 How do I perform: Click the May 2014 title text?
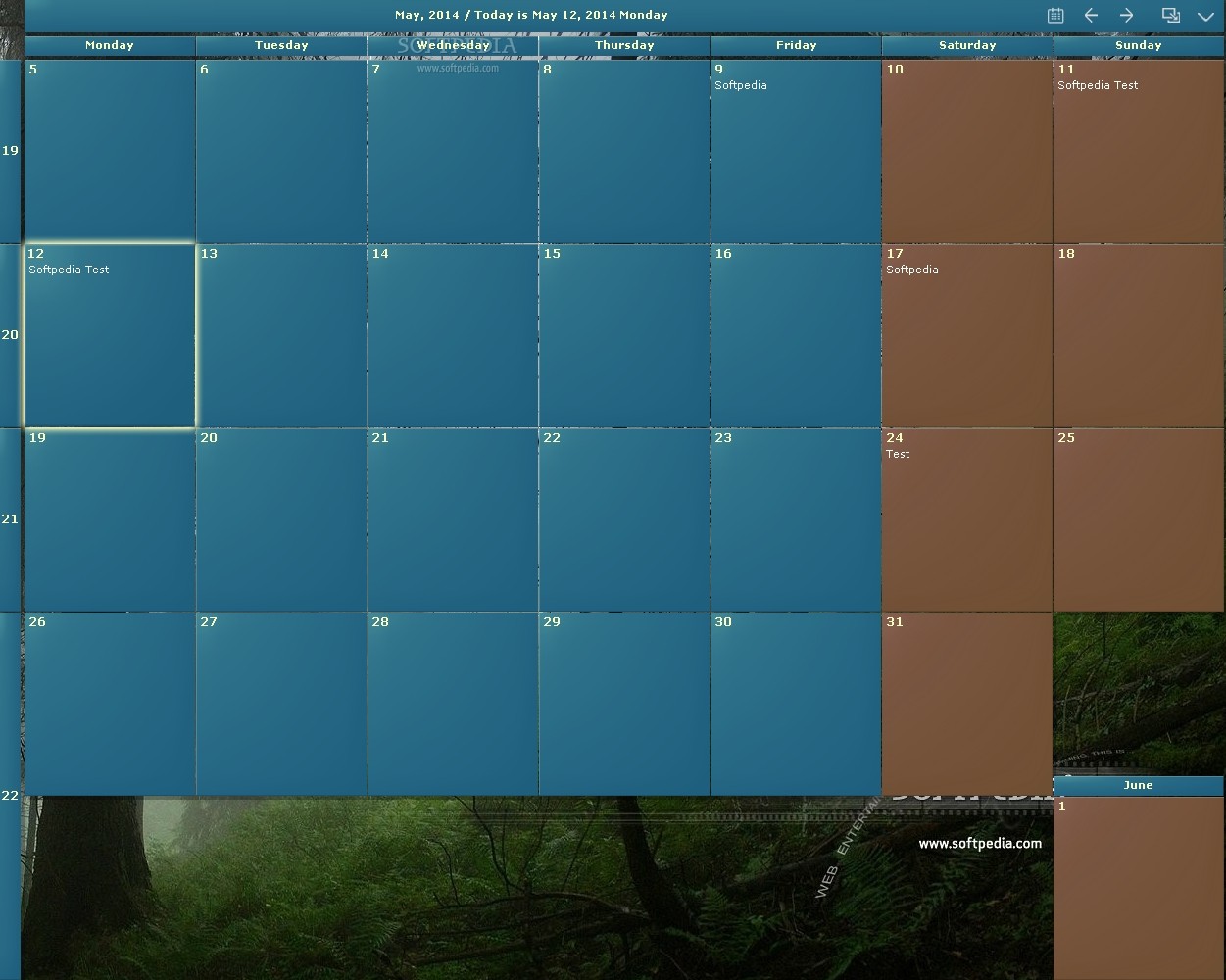(x=531, y=15)
